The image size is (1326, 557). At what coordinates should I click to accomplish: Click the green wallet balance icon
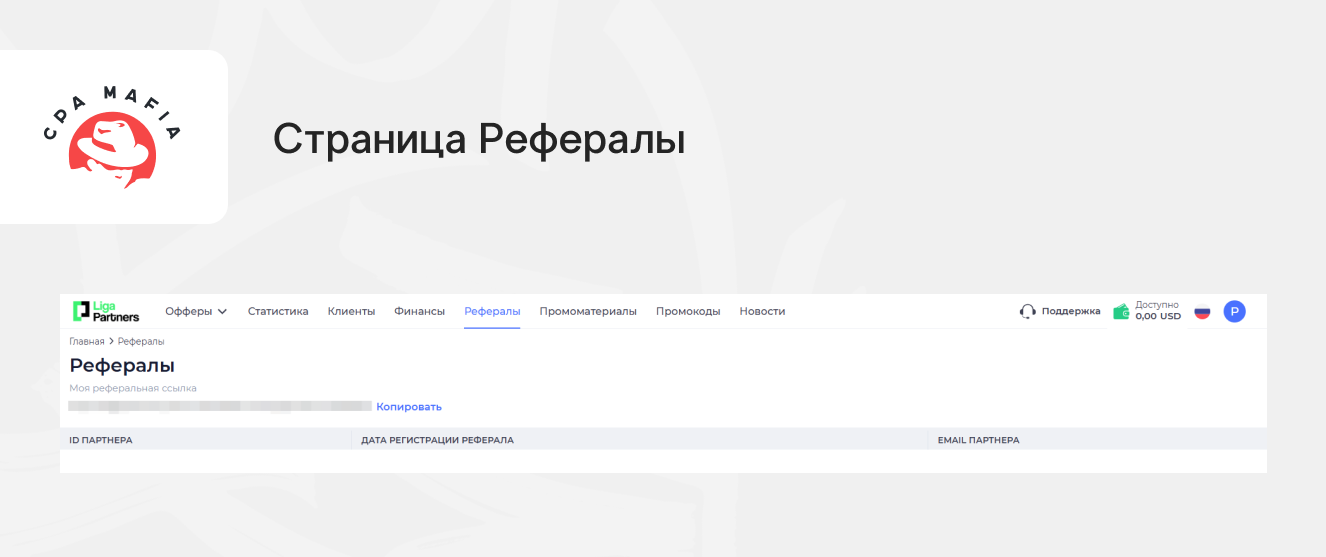tap(1122, 311)
